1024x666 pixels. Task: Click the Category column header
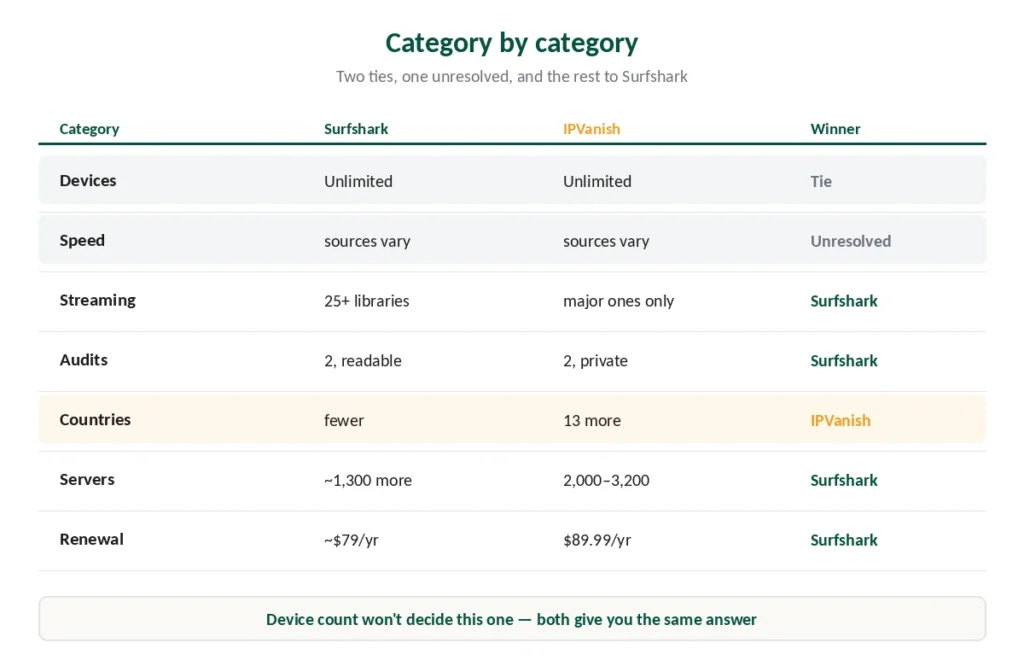click(x=89, y=129)
